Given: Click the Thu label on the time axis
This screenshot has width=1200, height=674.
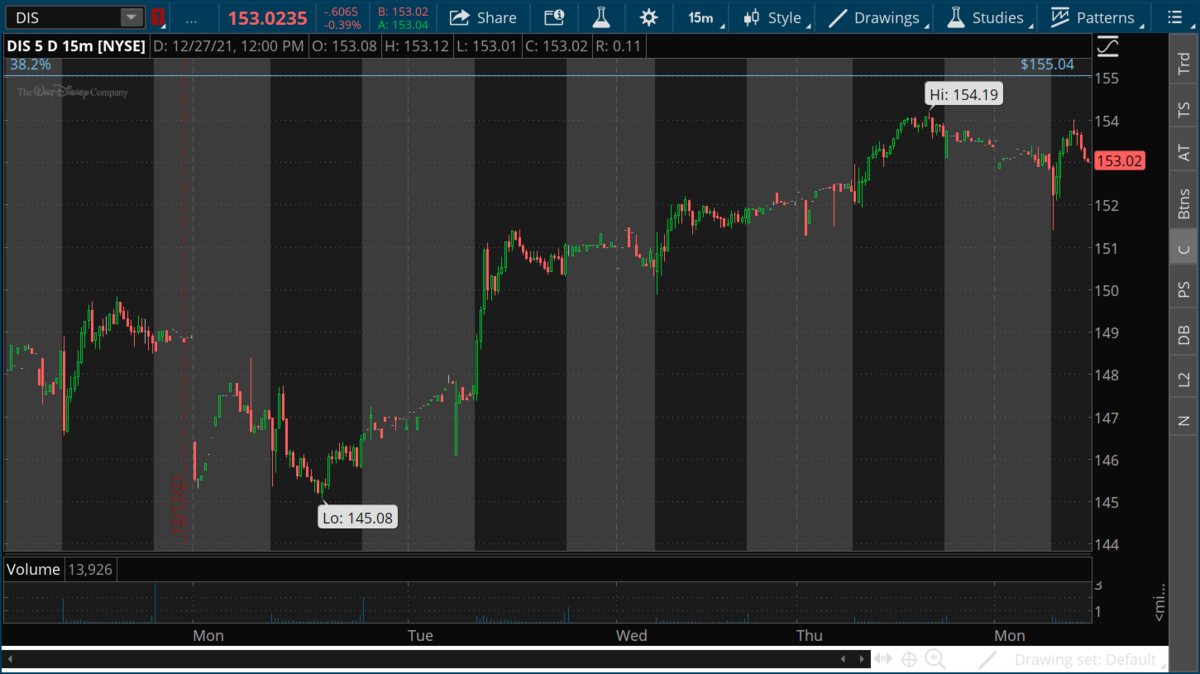Looking at the screenshot, I should click(x=809, y=635).
